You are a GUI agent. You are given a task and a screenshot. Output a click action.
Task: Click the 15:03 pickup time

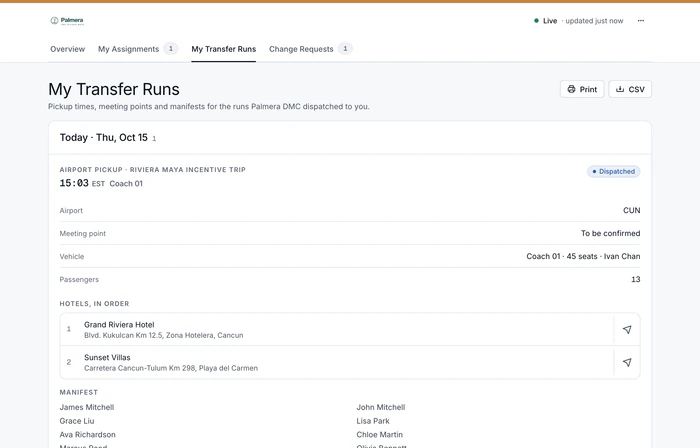pyautogui.click(x=74, y=183)
